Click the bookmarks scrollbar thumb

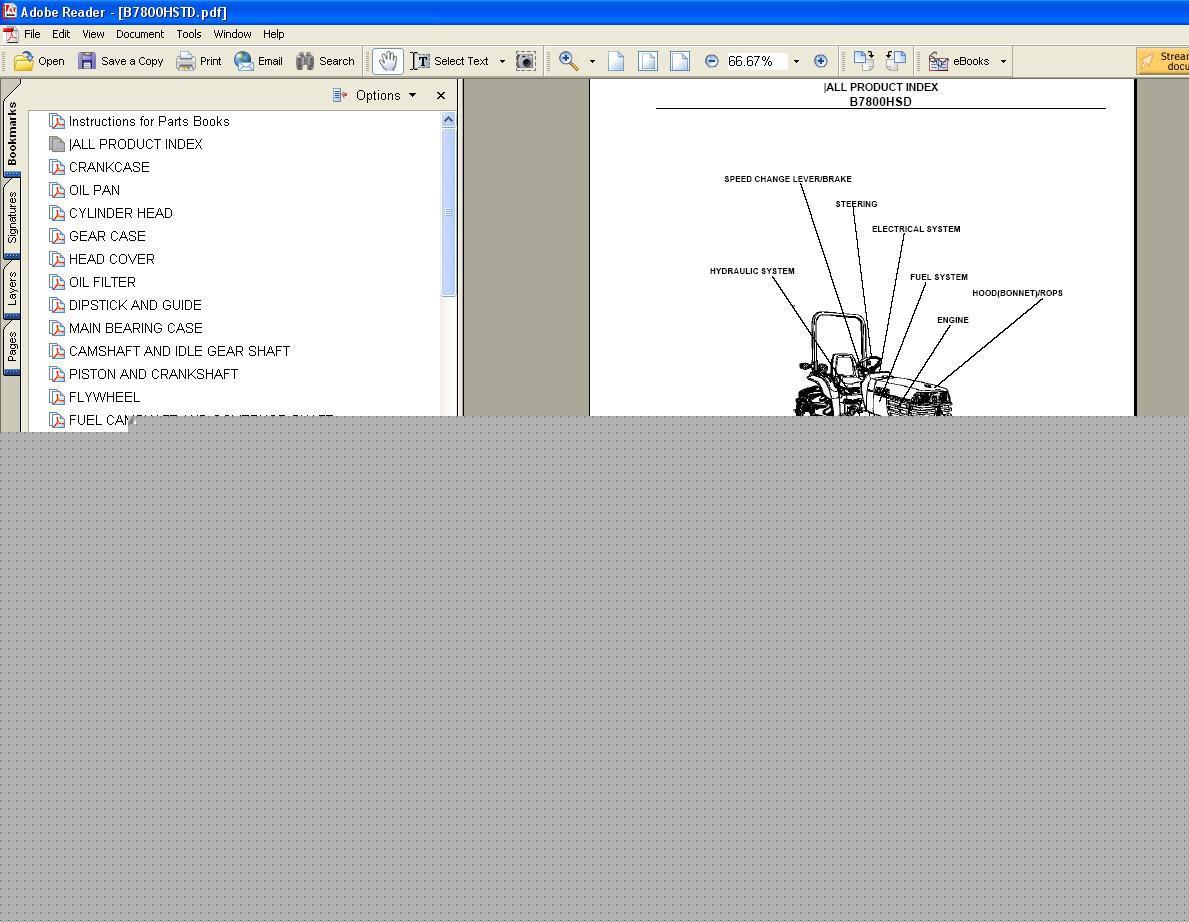448,212
